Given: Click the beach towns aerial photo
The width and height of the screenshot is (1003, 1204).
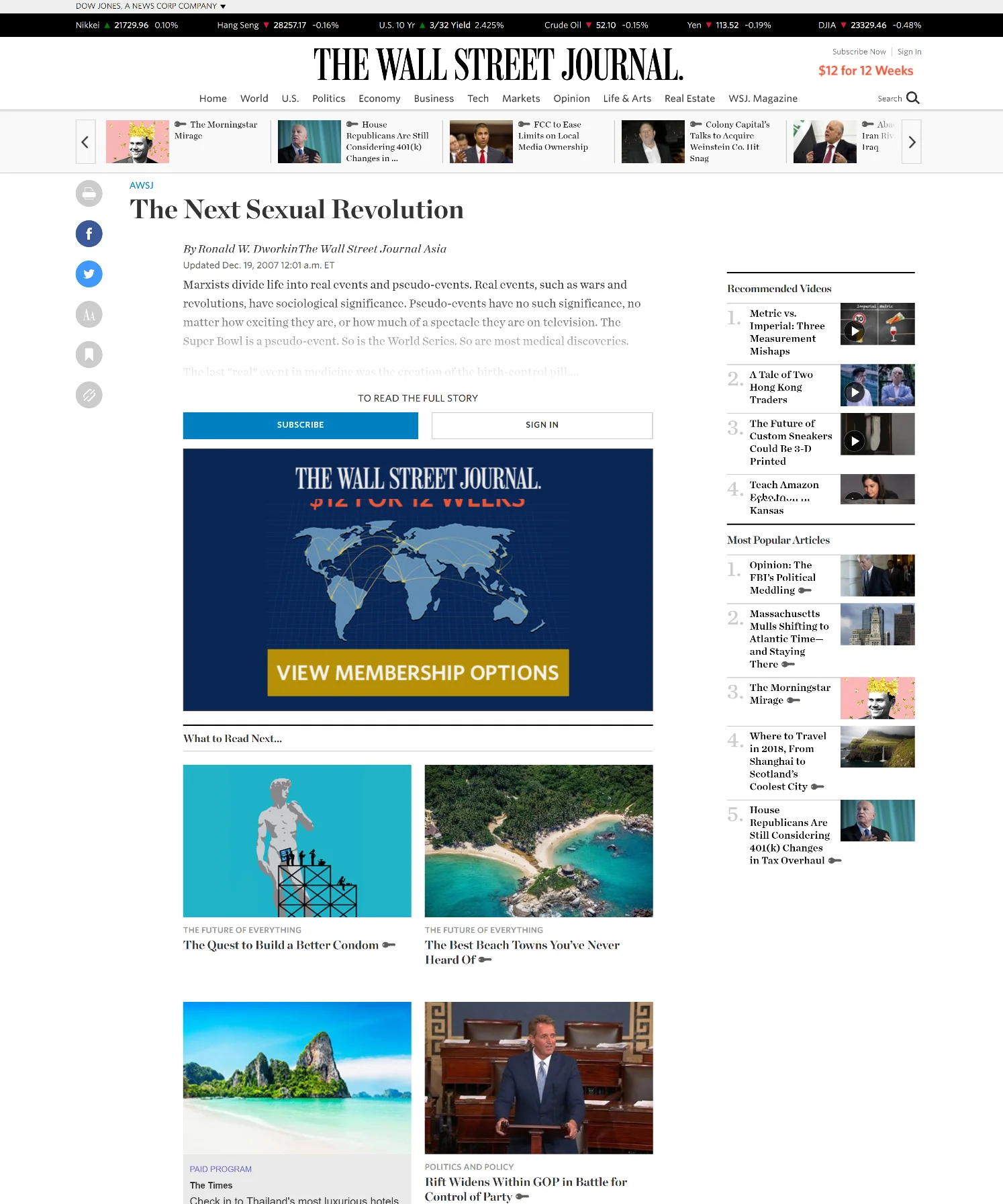Looking at the screenshot, I should (538, 841).
